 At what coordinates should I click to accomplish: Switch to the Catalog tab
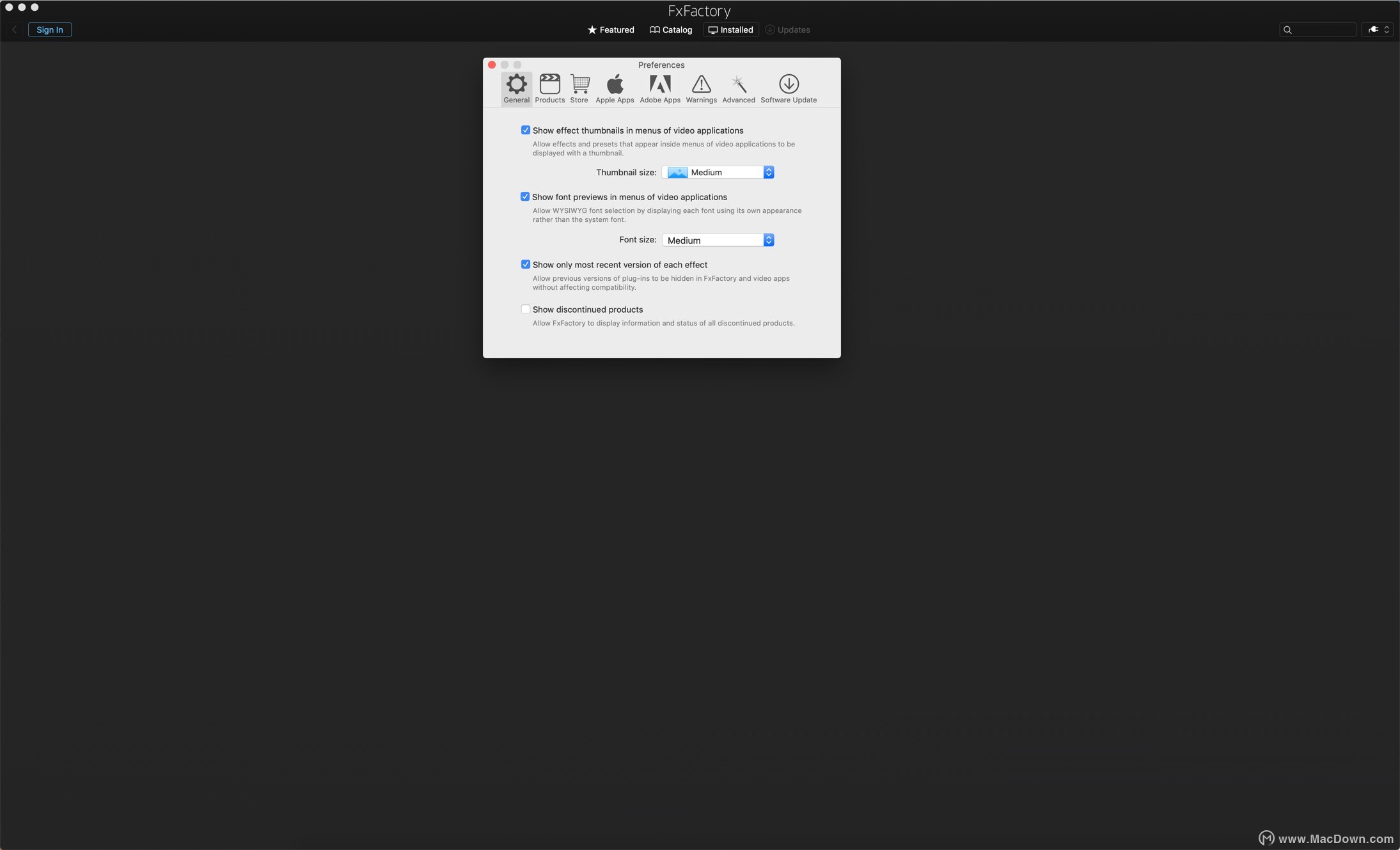point(670,30)
